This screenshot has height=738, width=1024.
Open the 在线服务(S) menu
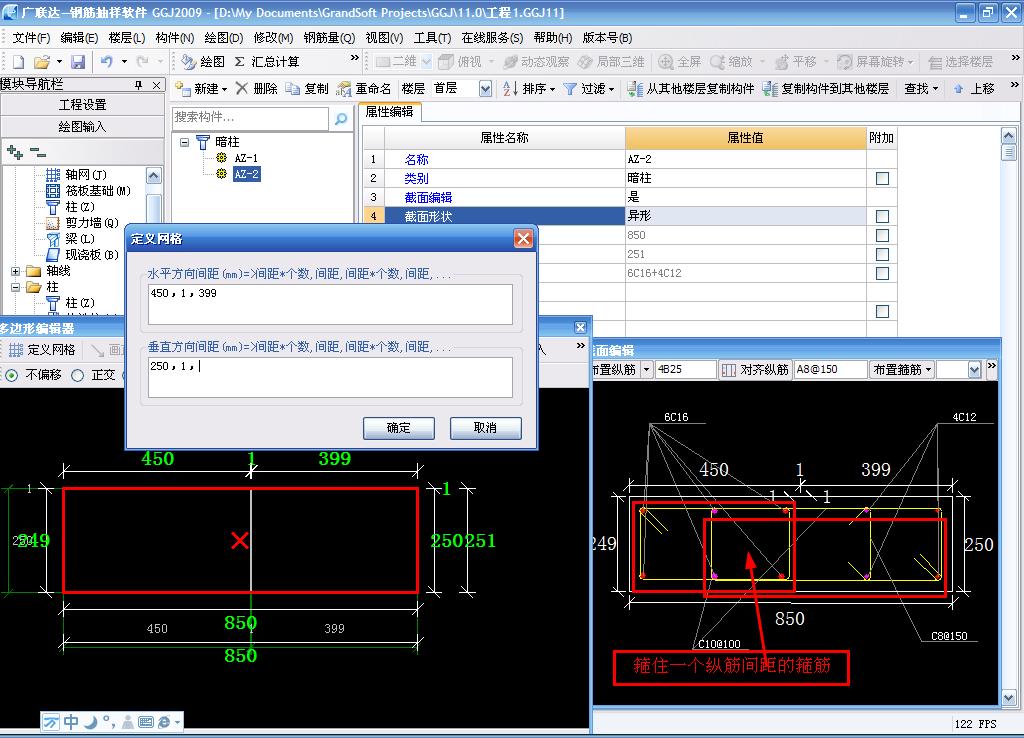click(x=492, y=38)
